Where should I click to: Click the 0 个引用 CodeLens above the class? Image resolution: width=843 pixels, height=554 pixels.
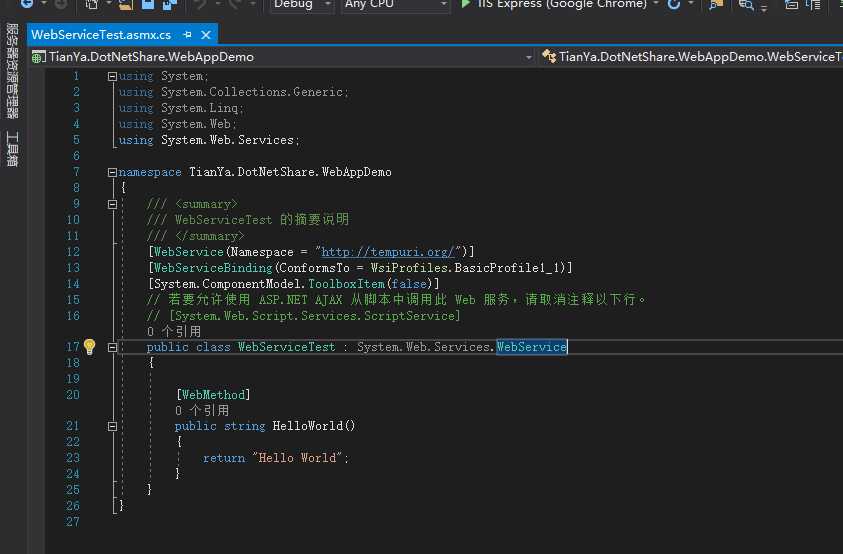pos(174,331)
